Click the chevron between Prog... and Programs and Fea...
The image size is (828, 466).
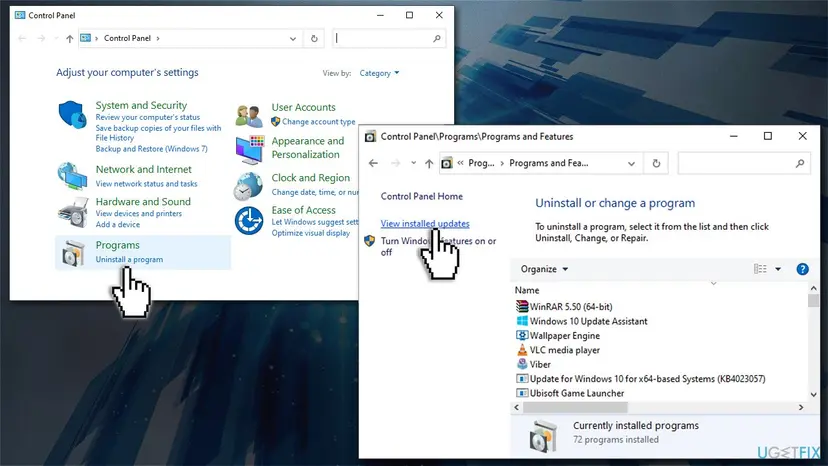[x=502, y=163]
